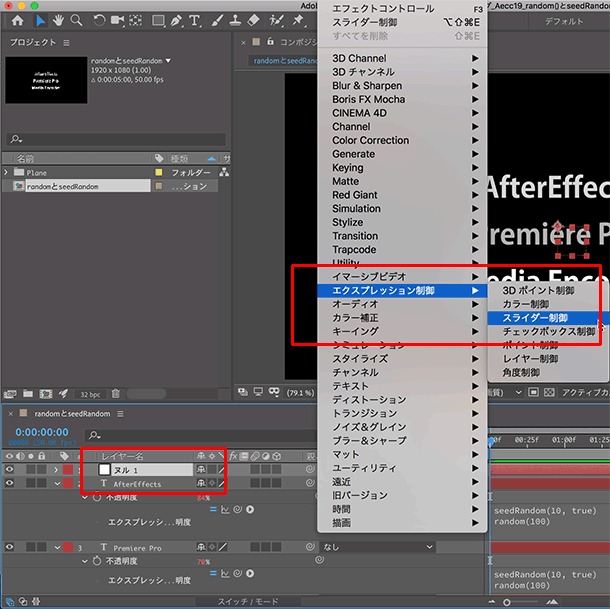This screenshot has height=609, width=610.
Task: Open expression language menu for Premiere Pro layer
Action: click(250, 573)
